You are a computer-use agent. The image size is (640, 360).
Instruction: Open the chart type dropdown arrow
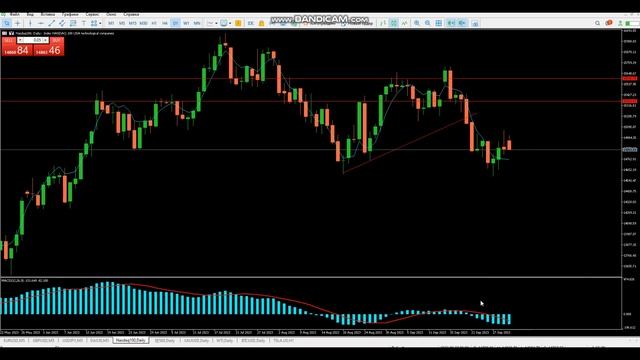click(216, 23)
